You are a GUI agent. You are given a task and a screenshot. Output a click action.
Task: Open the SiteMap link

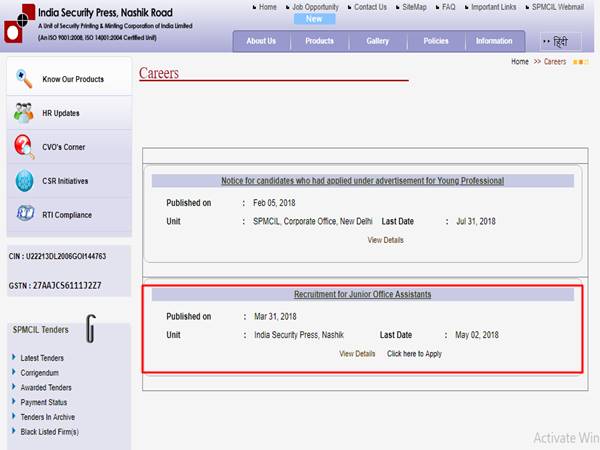click(x=414, y=7)
